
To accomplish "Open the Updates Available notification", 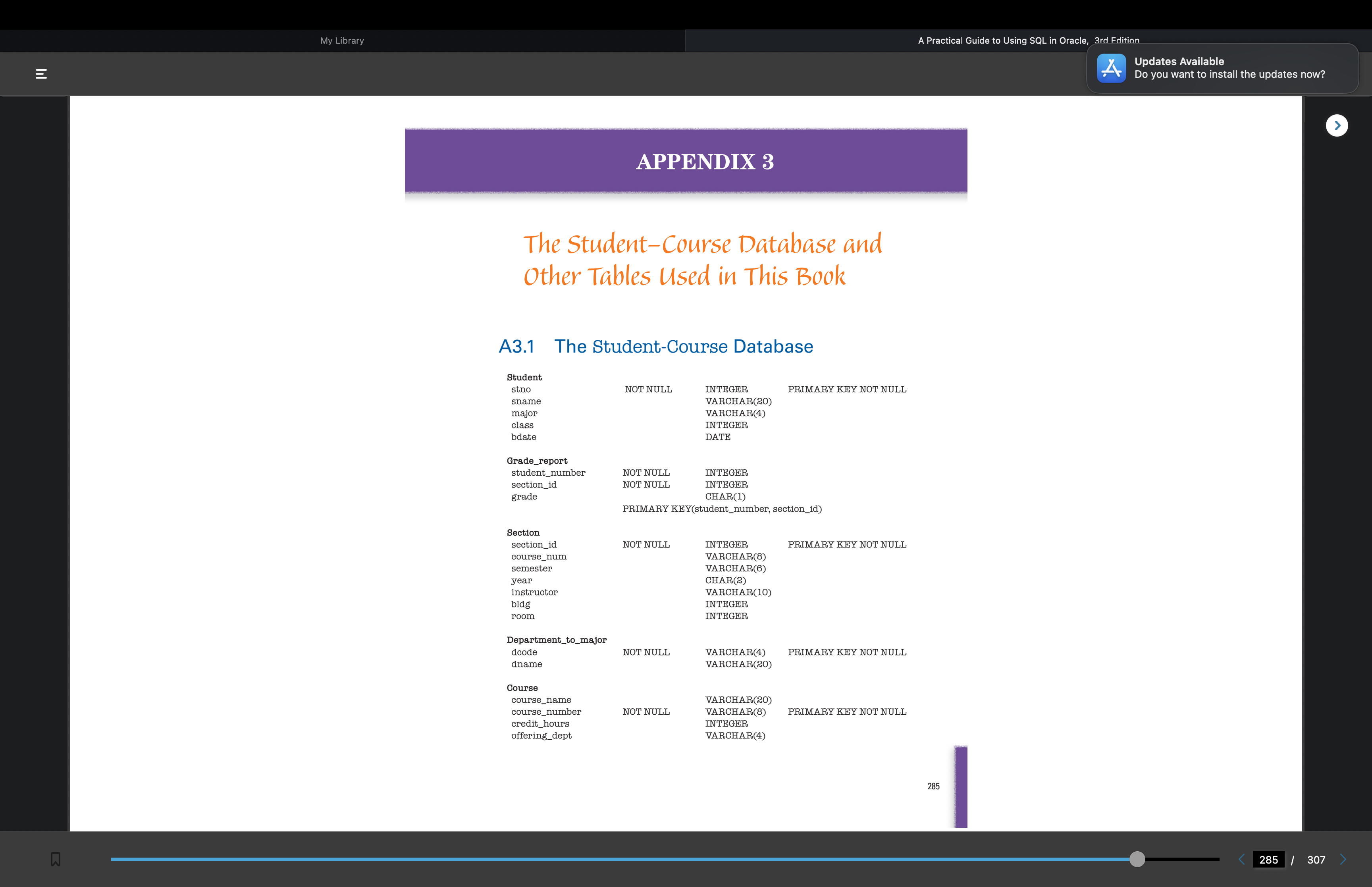I will coord(1179,61).
